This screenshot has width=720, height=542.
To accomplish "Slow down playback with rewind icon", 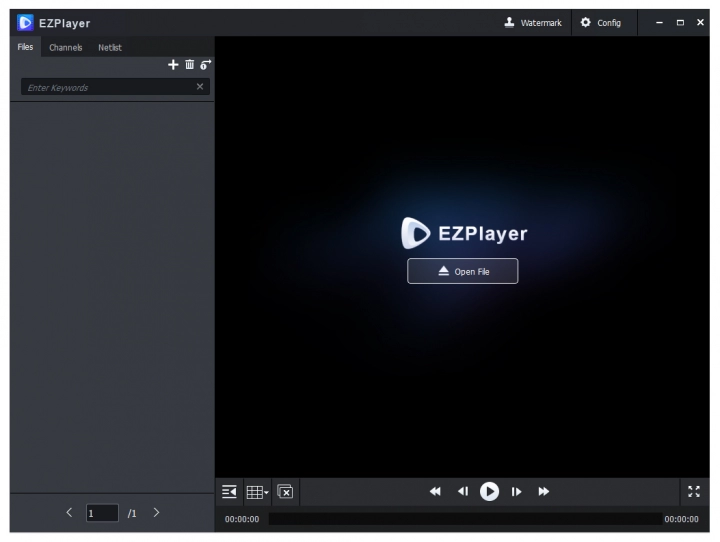I will pos(435,491).
